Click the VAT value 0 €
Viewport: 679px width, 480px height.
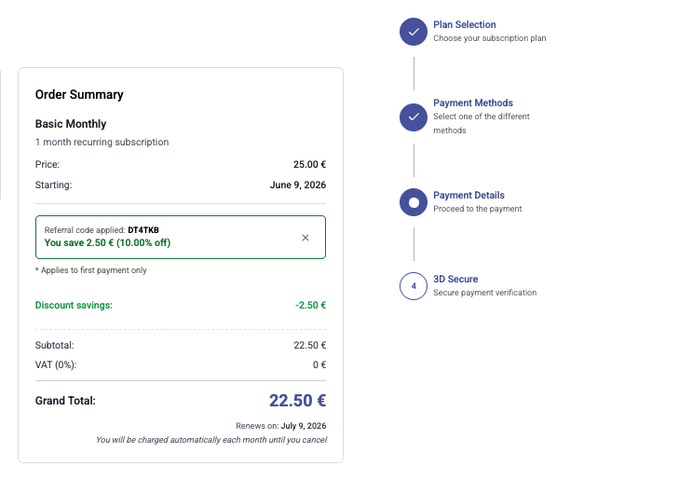(319, 365)
